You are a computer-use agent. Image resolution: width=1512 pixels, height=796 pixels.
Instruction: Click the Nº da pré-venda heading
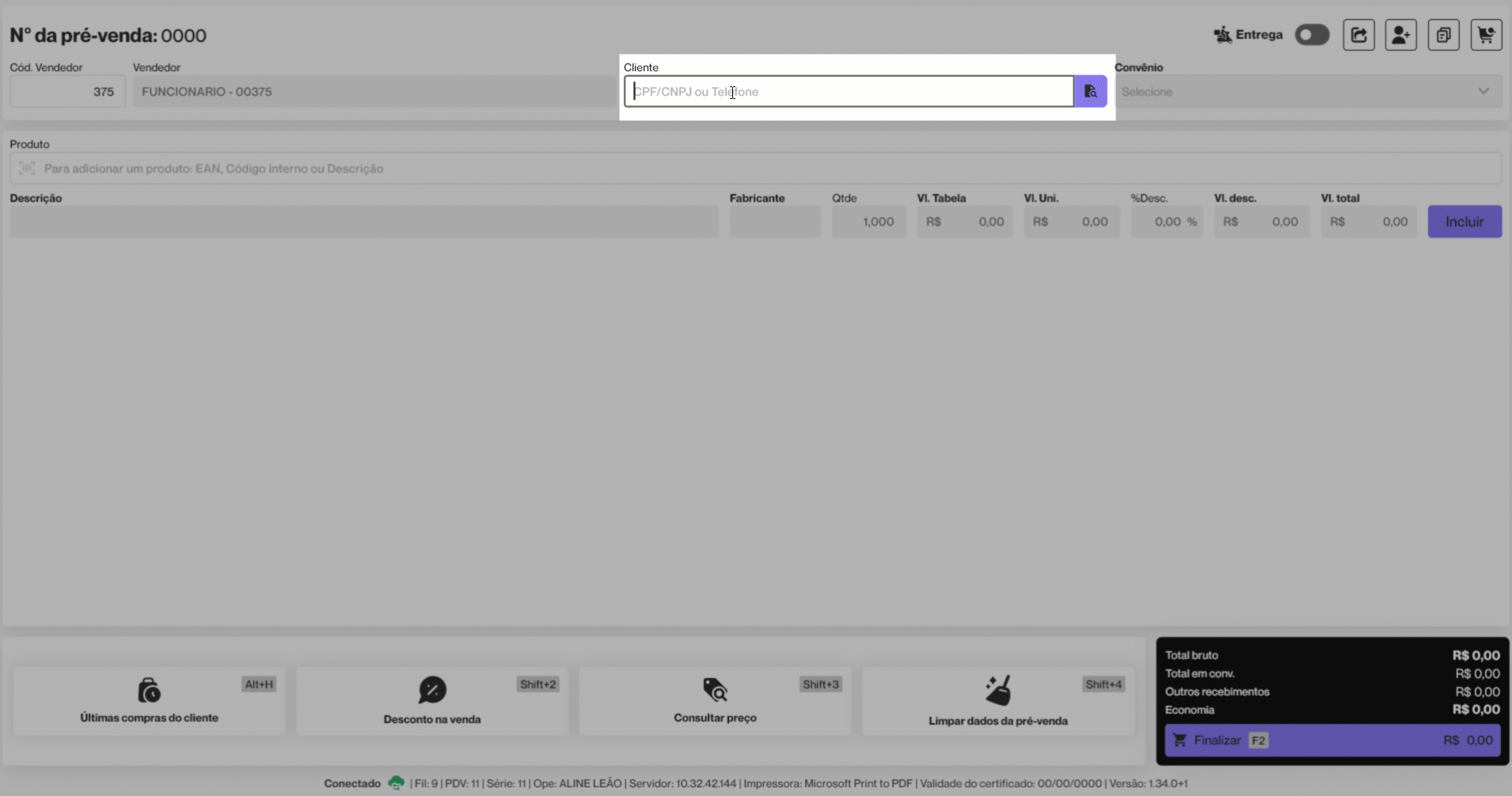pos(108,36)
